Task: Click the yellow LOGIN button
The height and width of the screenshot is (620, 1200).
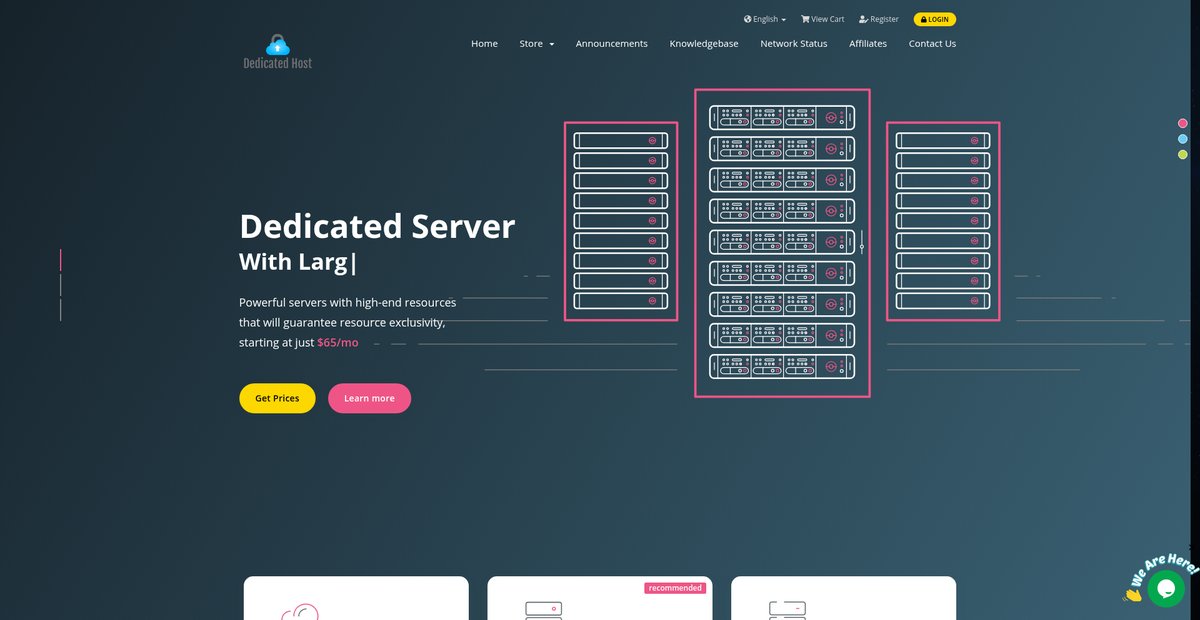Action: pyautogui.click(x=935, y=19)
